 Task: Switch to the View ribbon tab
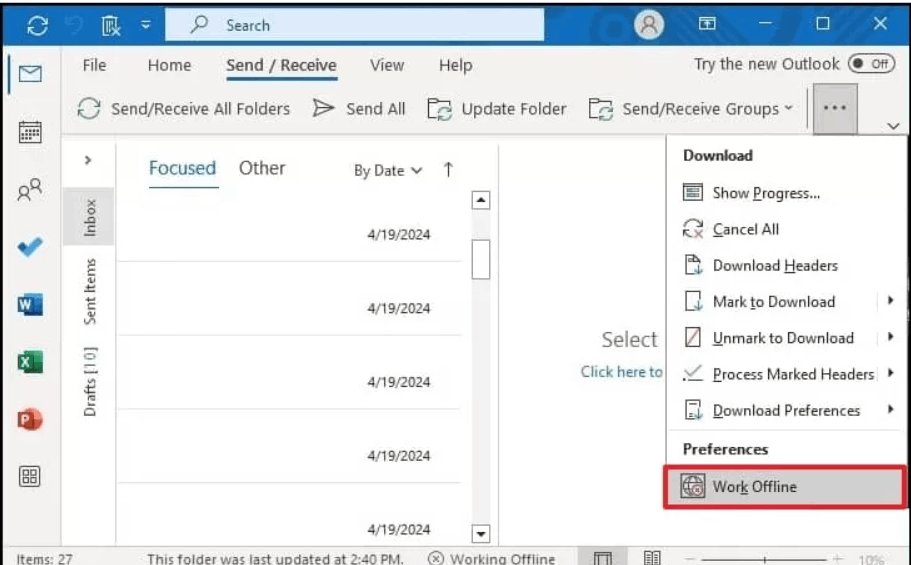tap(387, 65)
